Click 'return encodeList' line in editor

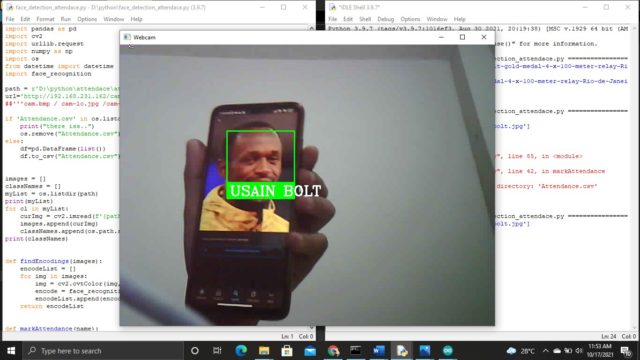coord(52,306)
